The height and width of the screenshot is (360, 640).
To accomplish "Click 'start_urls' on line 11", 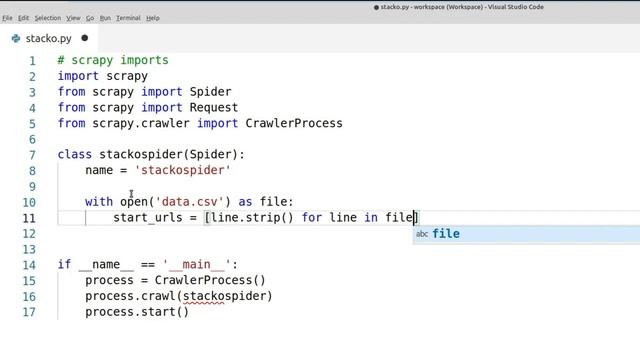I will 148,218.
